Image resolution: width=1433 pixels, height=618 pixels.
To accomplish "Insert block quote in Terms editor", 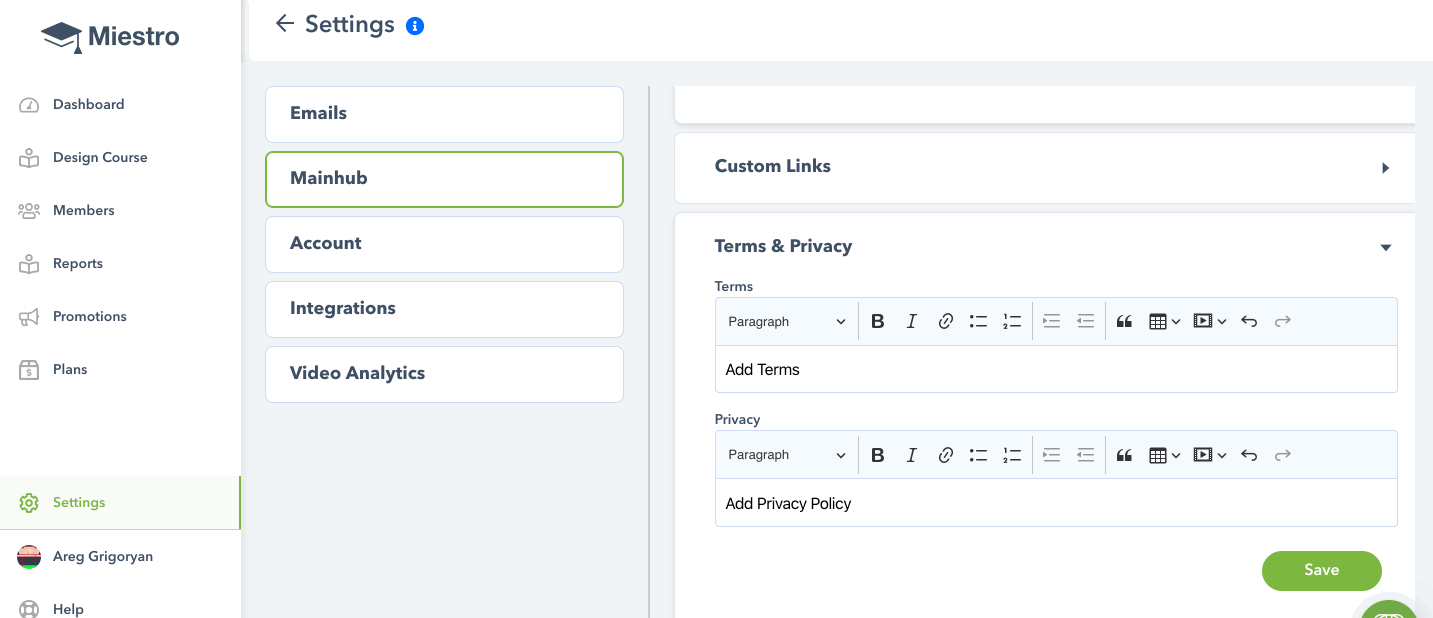I will point(1125,322).
